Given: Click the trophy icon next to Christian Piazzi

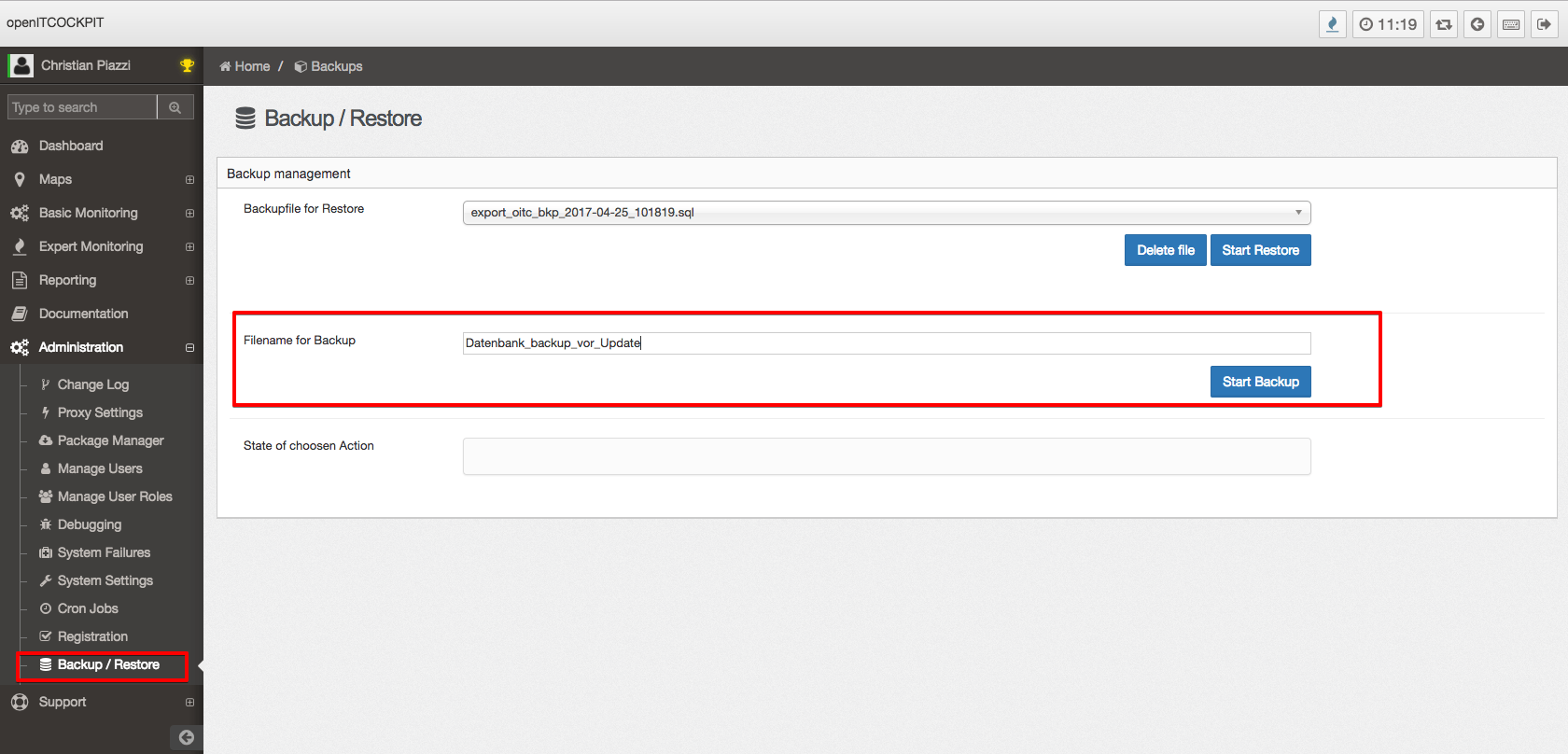Looking at the screenshot, I should [x=187, y=65].
